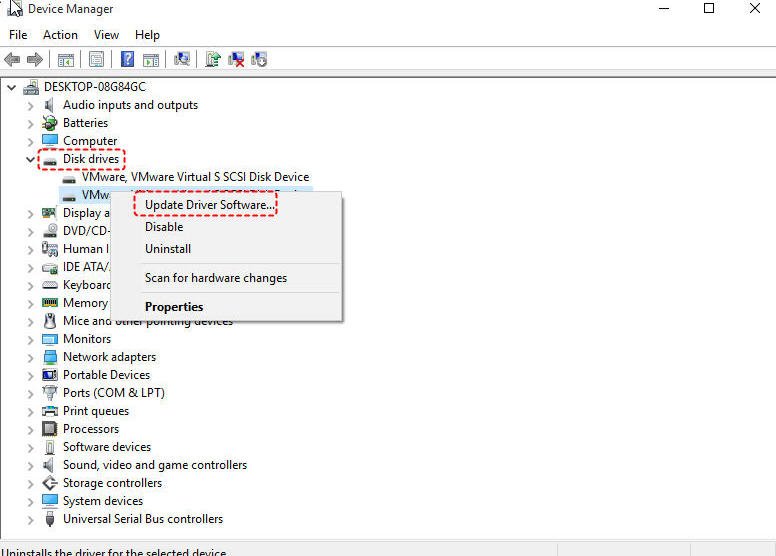Open the View menu
776x556 pixels.
point(106,35)
